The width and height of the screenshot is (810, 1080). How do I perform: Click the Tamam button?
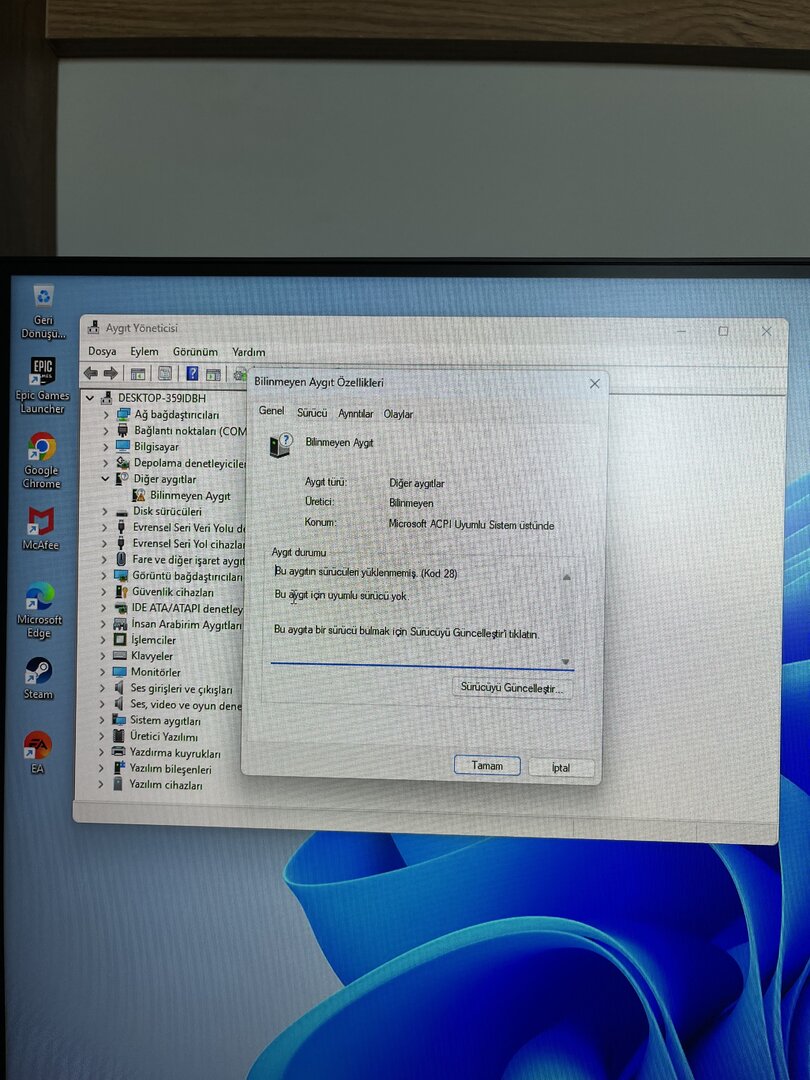(x=487, y=765)
